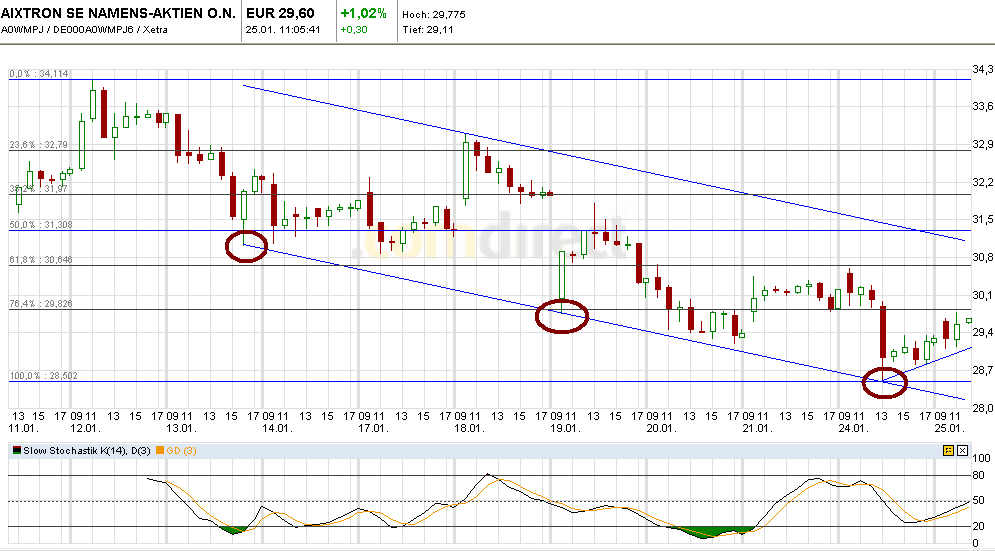Click the daily low 'Tief: 29,11'
Image resolution: width=995 pixels, height=551 pixels.
pos(428,29)
